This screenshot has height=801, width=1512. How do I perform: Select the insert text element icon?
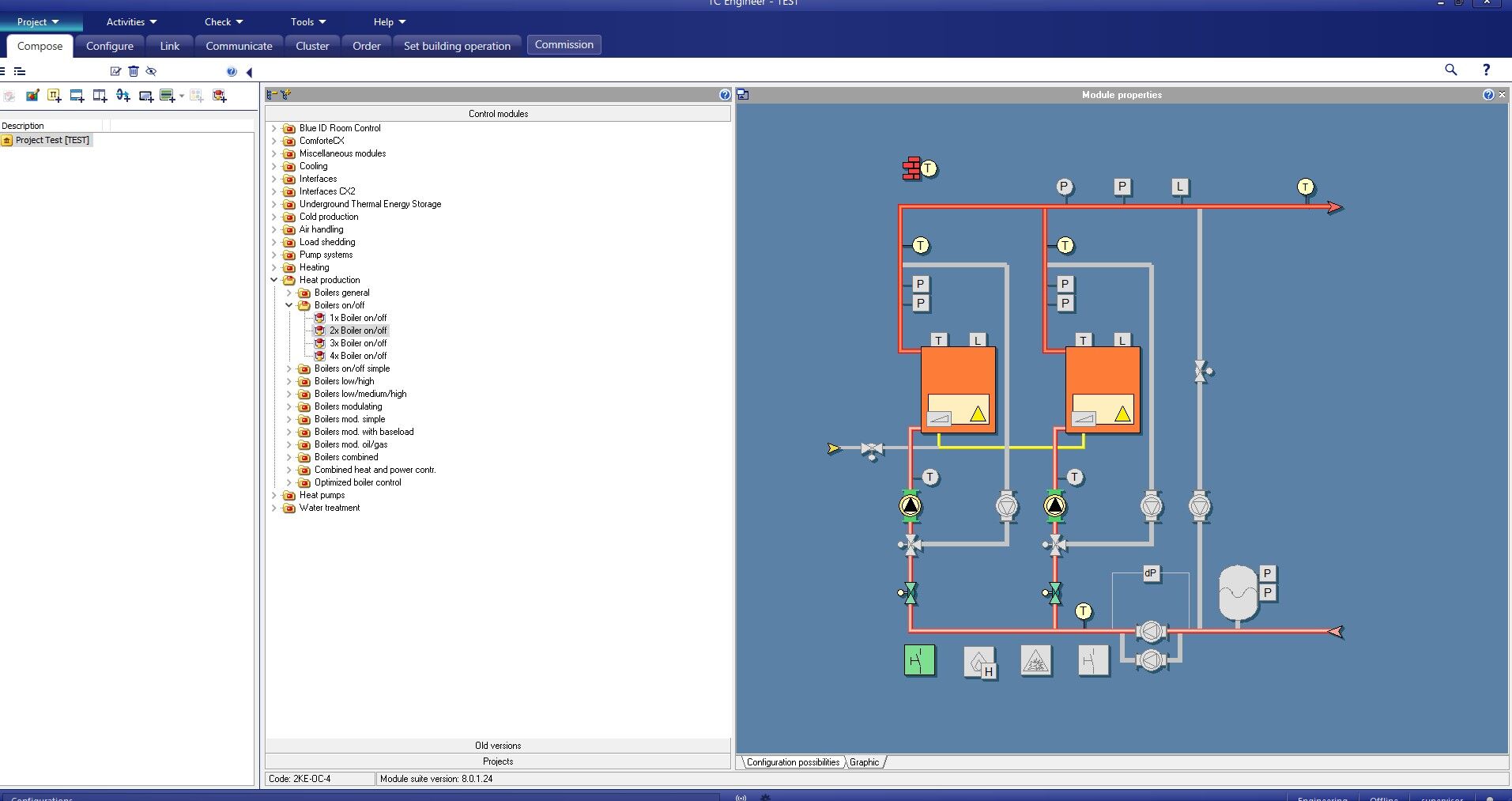[54, 95]
